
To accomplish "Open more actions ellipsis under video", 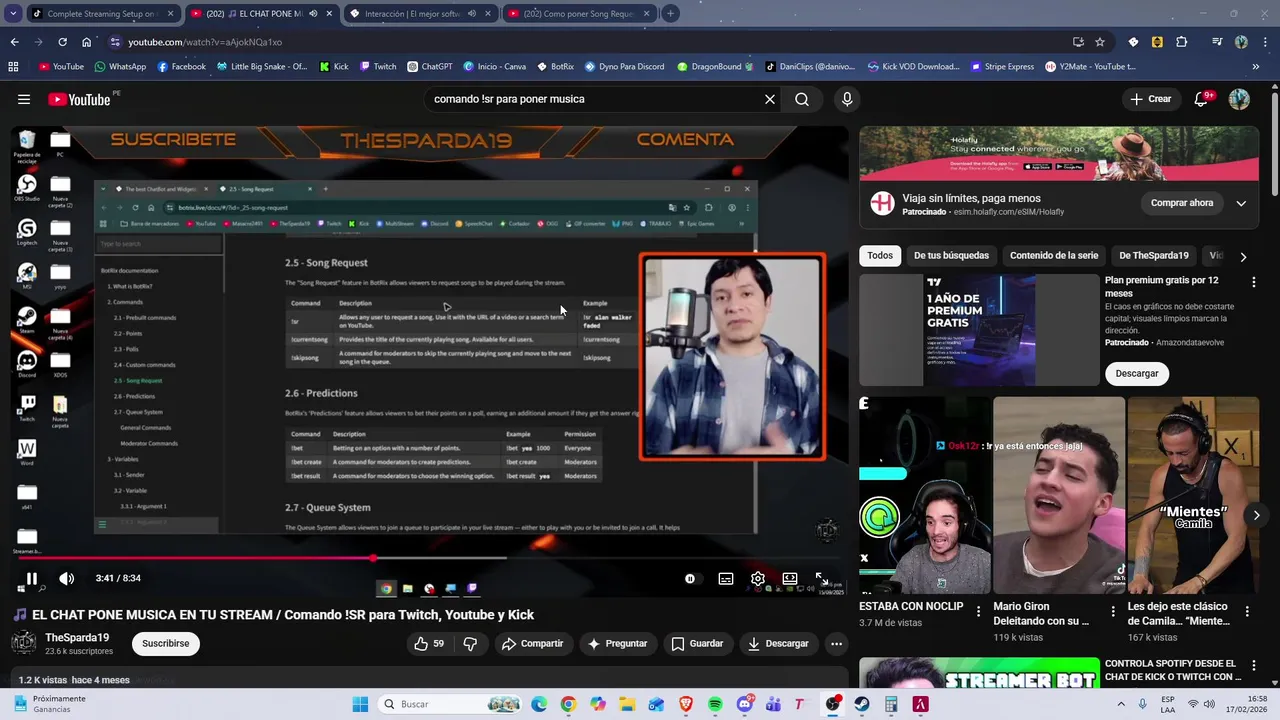I will point(837,643).
